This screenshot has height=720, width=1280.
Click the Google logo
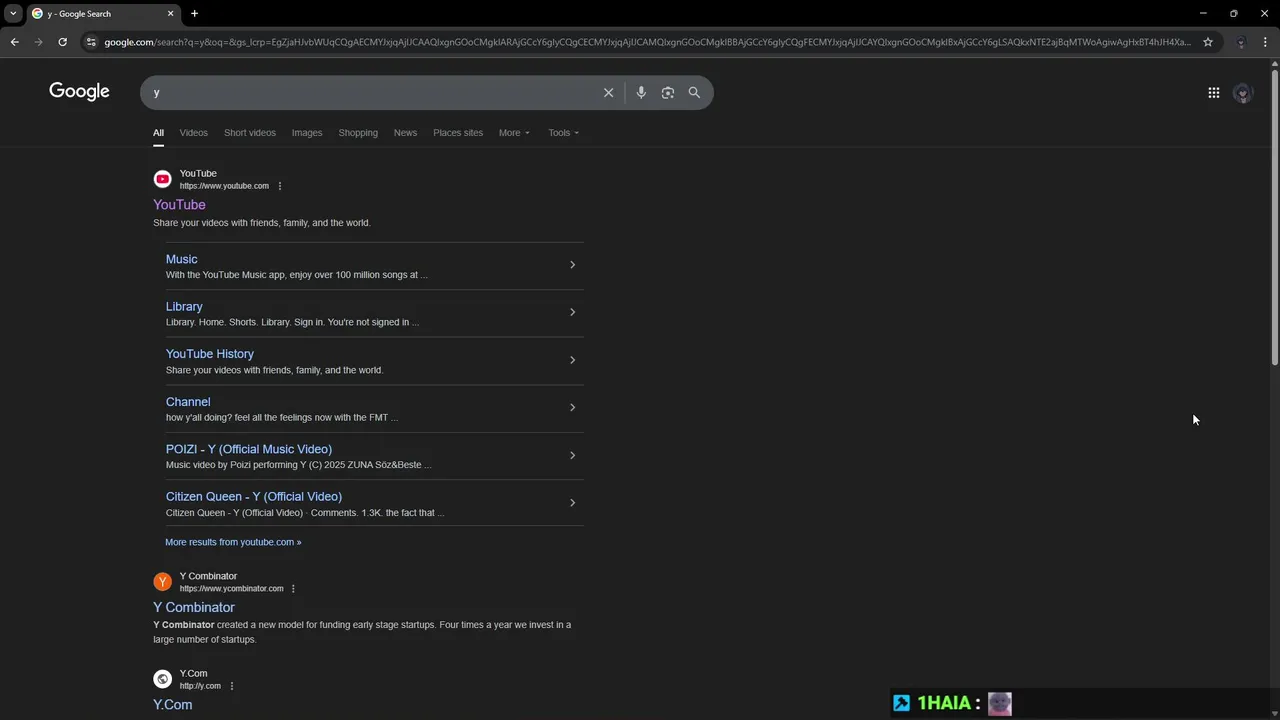79,92
